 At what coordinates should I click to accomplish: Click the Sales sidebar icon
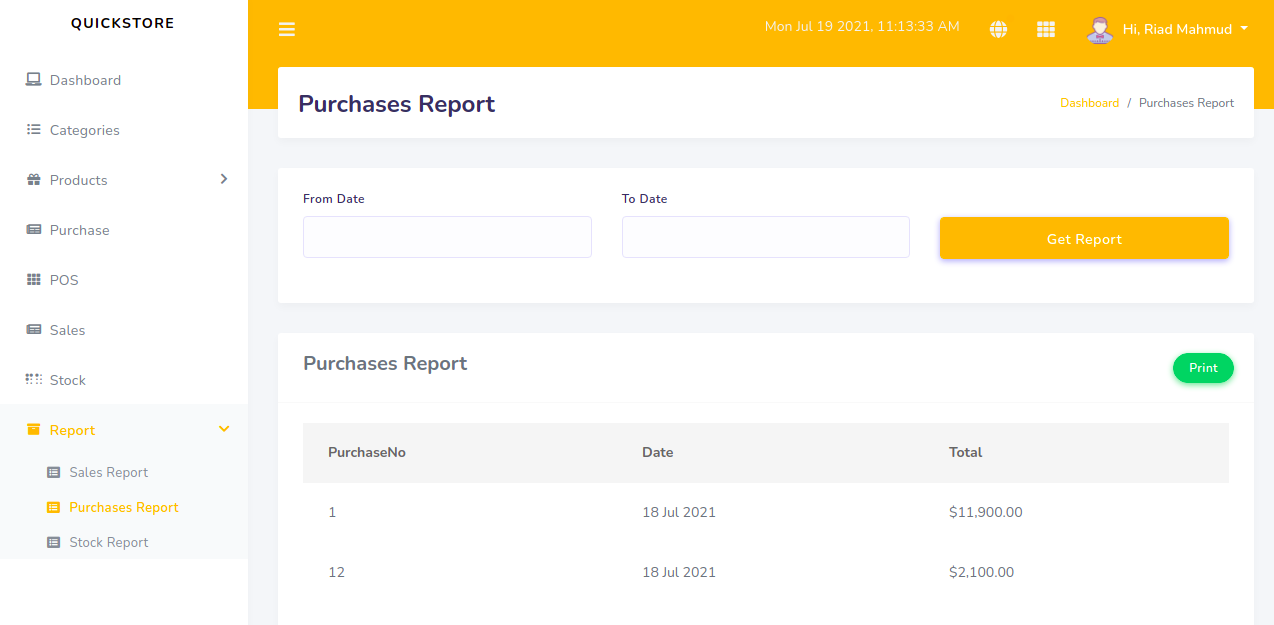(33, 330)
